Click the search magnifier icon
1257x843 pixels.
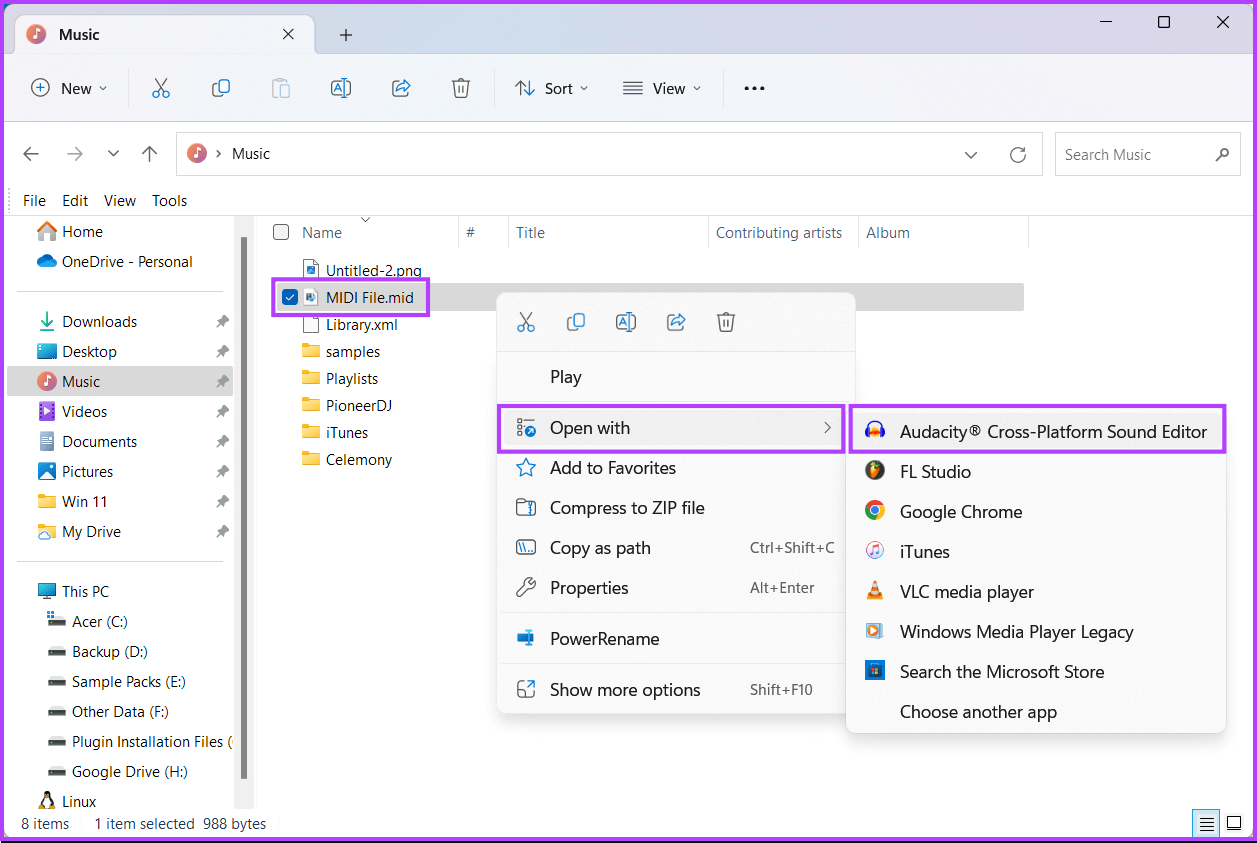(x=1222, y=154)
